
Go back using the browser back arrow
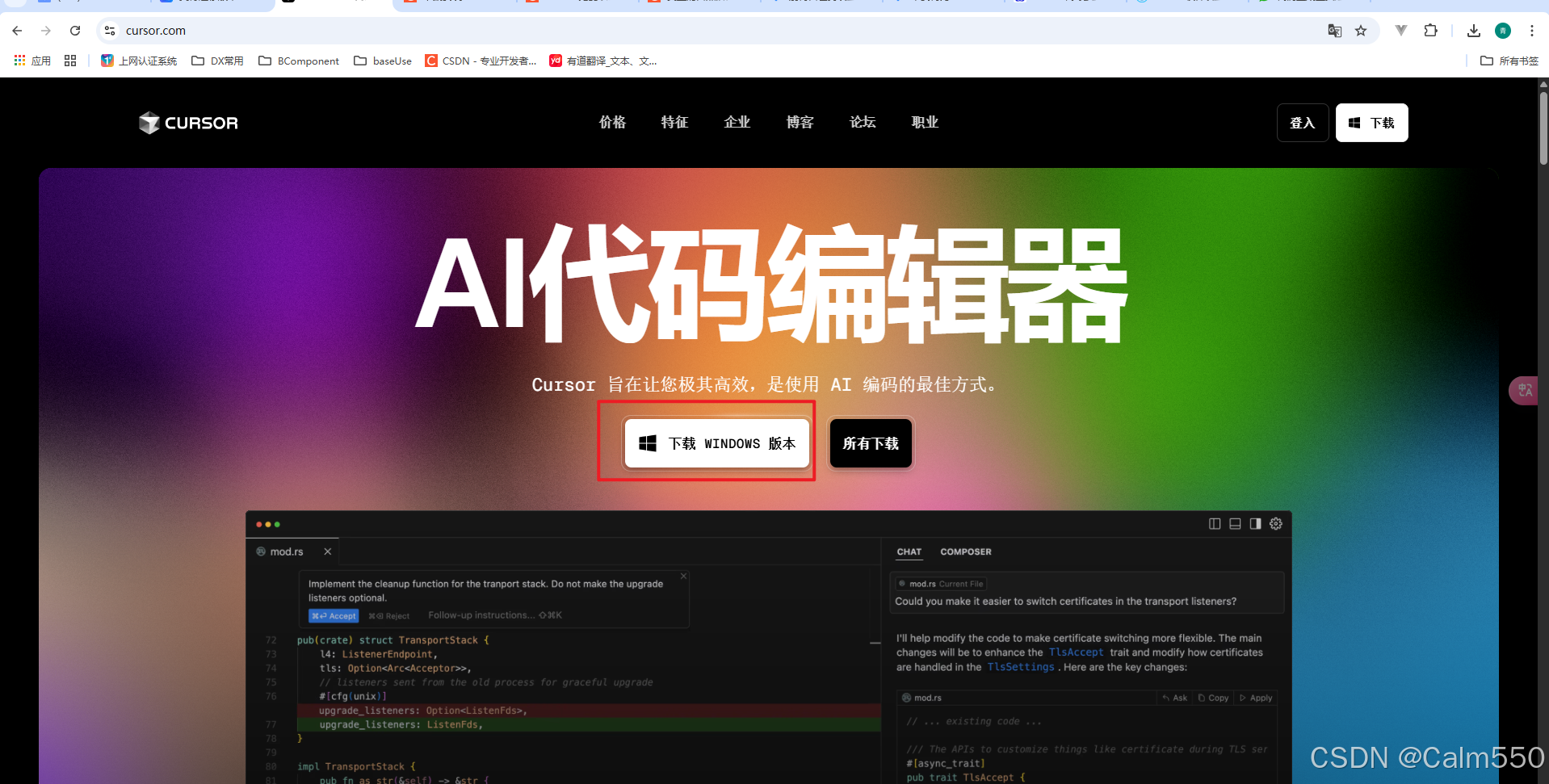(x=17, y=31)
